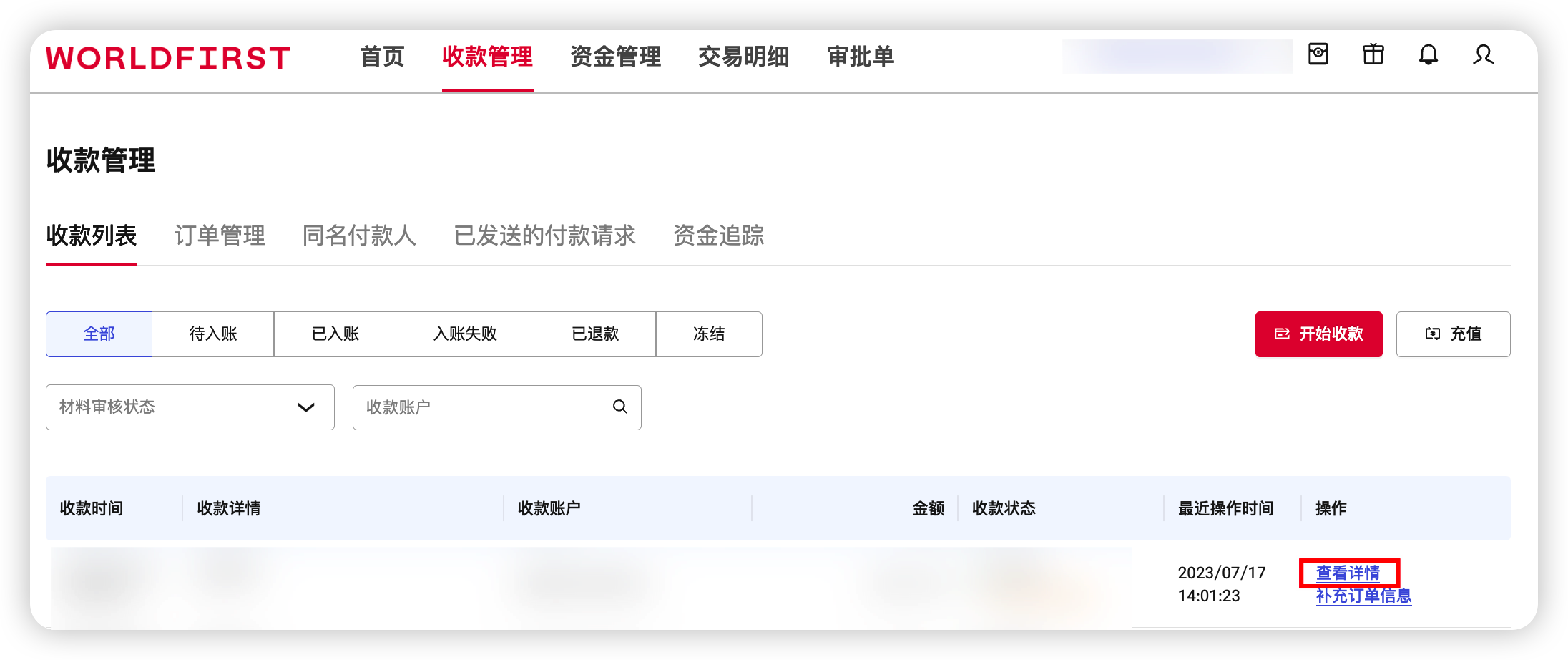The image size is (1568, 660).
Task: Select the 入账失败 filter
Action: [x=465, y=334]
